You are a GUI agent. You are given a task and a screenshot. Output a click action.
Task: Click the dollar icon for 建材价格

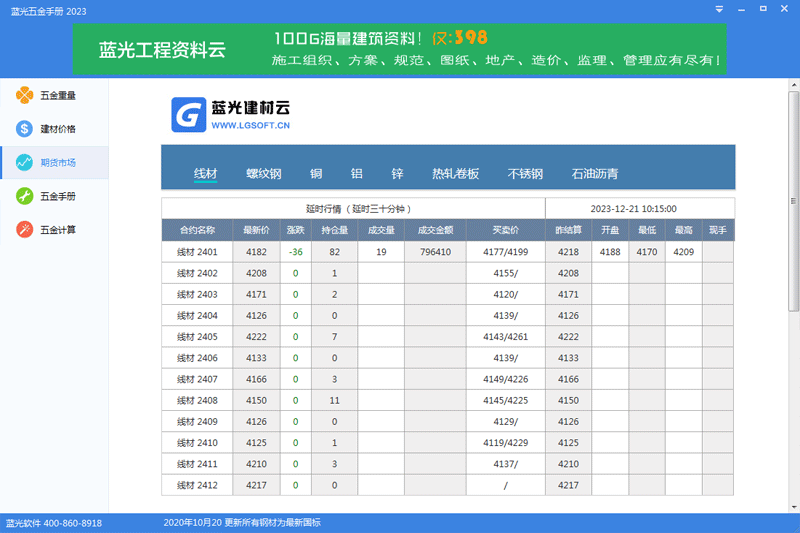(x=24, y=129)
